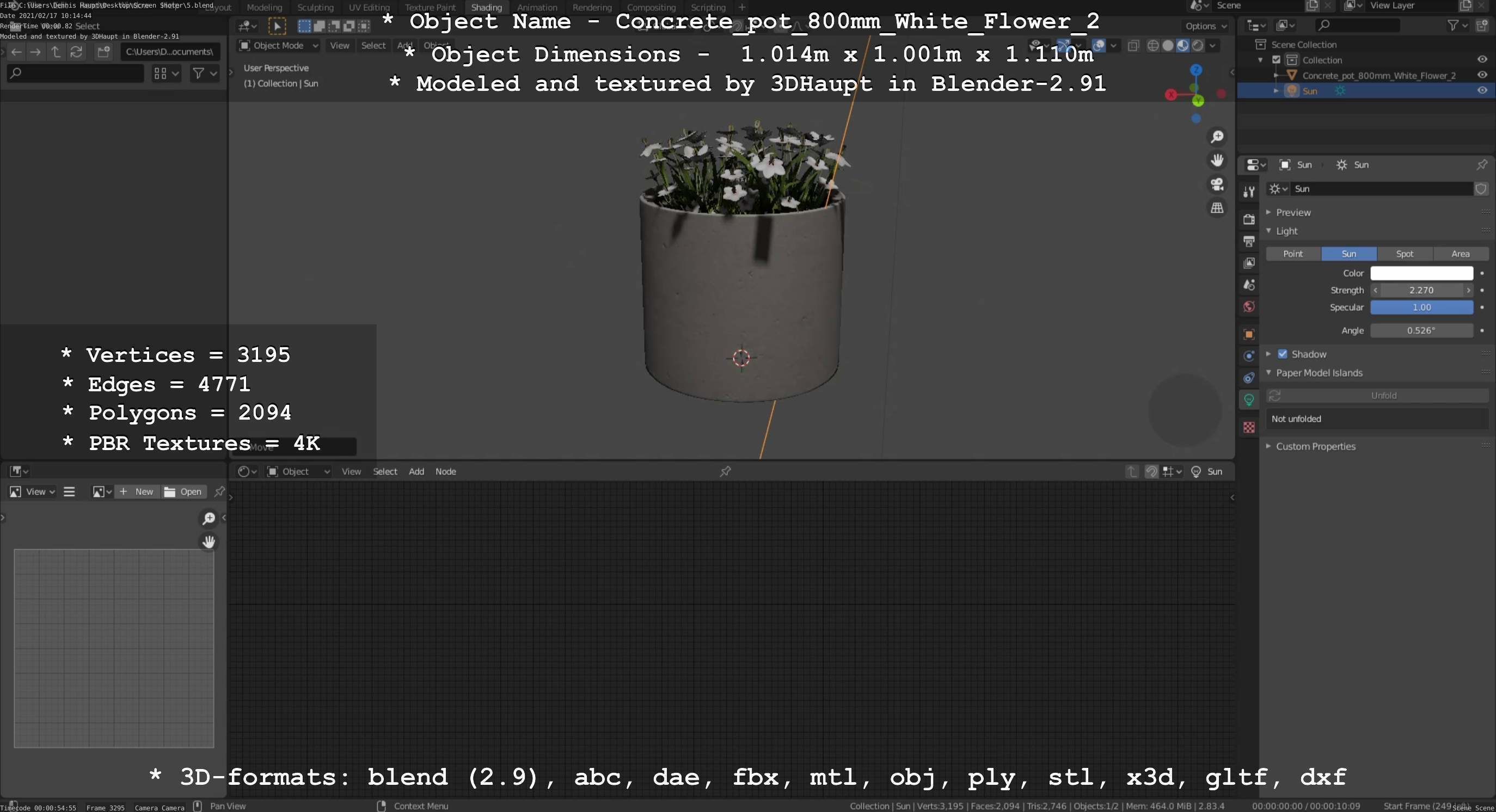1496x812 pixels.
Task: Expand the Sun item in outliner
Action: tap(1276, 91)
